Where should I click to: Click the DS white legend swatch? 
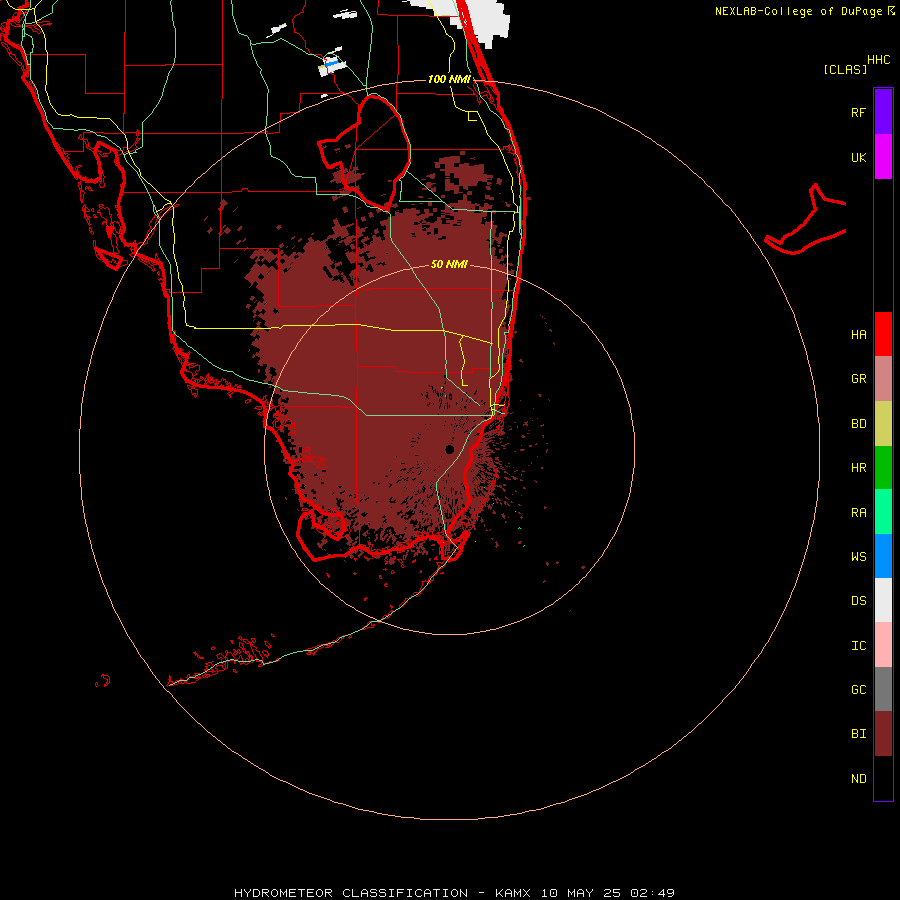[x=883, y=600]
